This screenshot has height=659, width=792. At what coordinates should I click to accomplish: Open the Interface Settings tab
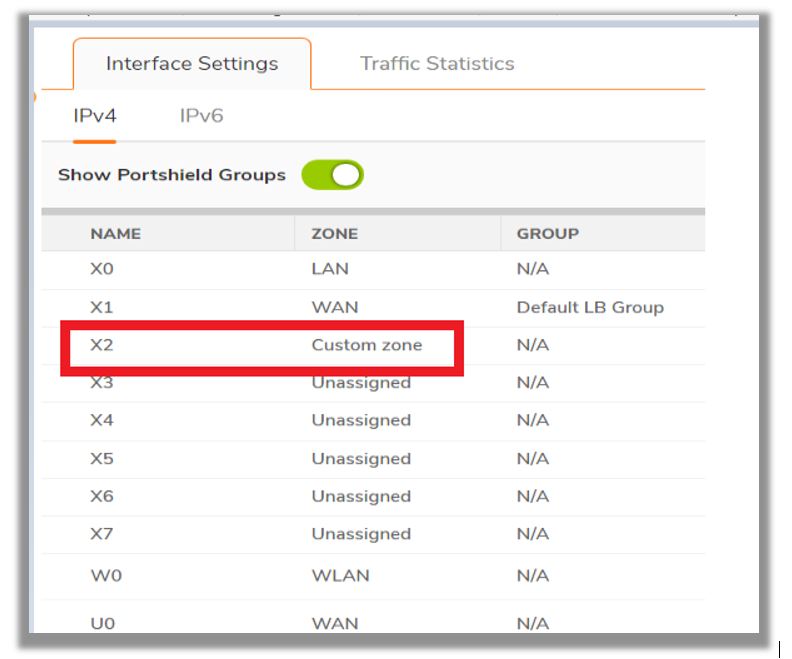192,64
